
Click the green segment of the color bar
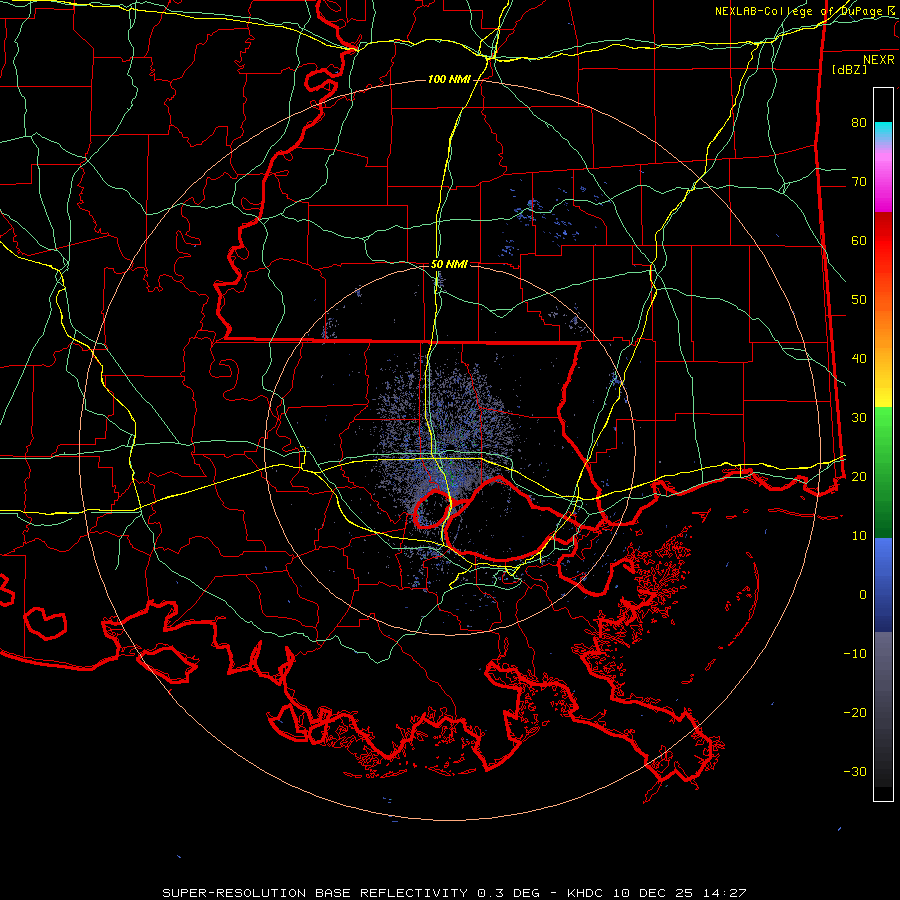[x=883, y=472]
